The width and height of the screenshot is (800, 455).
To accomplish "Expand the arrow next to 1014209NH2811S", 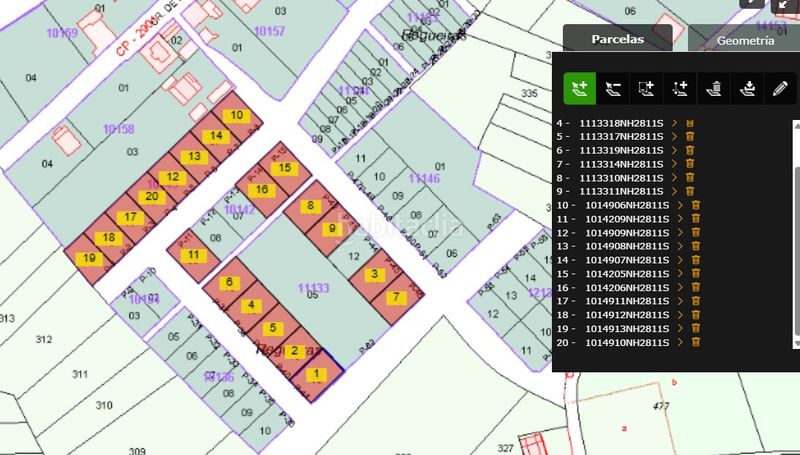I will pyautogui.click(x=680, y=219).
